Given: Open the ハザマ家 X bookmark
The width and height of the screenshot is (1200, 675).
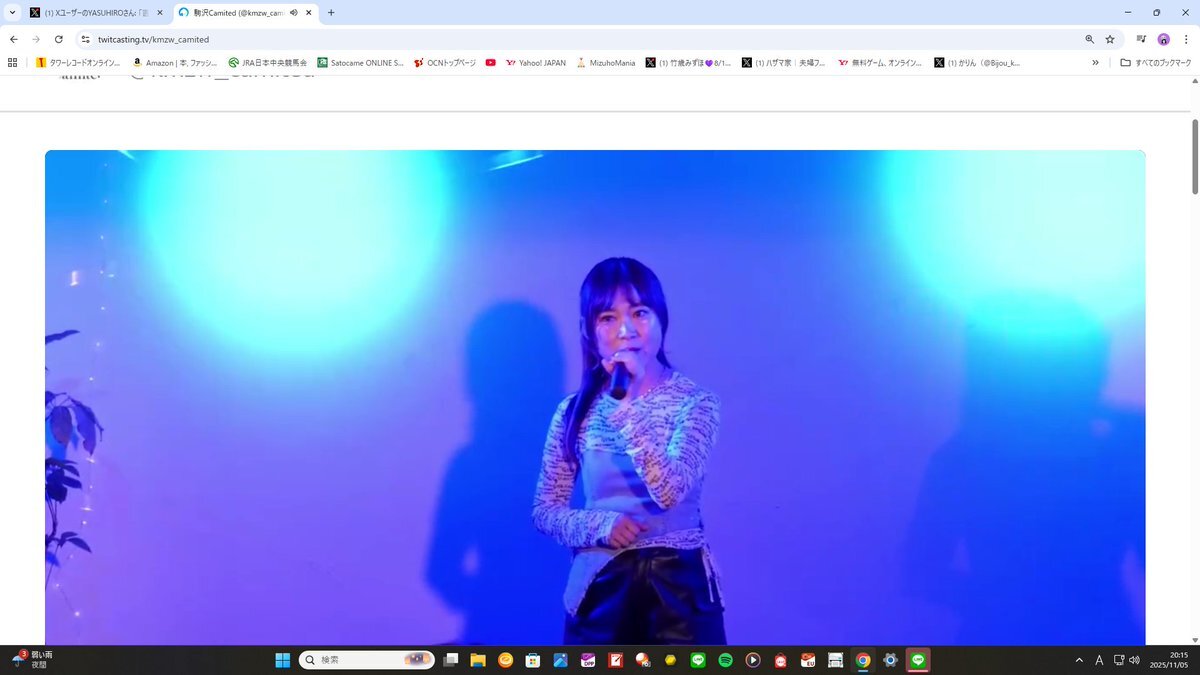Looking at the screenshot, I should coord(784,62).
